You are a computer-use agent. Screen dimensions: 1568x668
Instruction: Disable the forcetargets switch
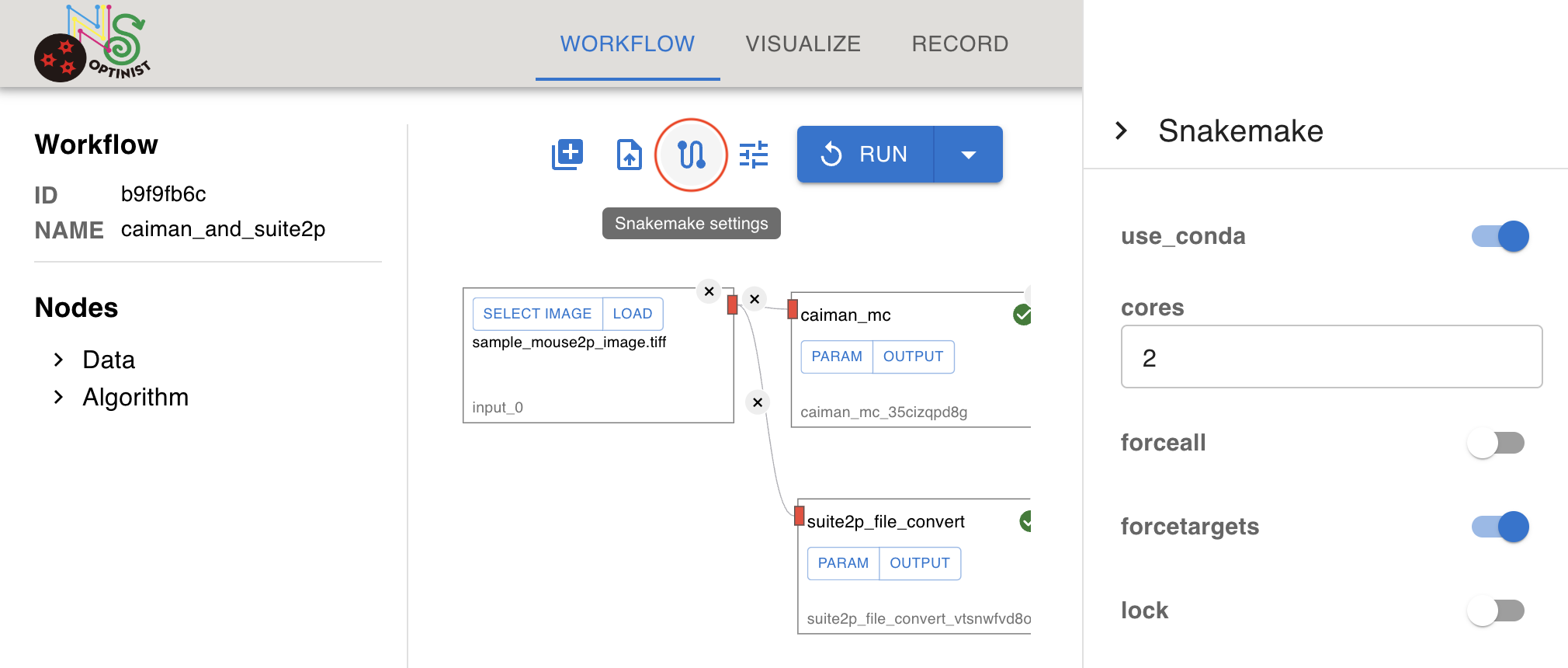1500,527
